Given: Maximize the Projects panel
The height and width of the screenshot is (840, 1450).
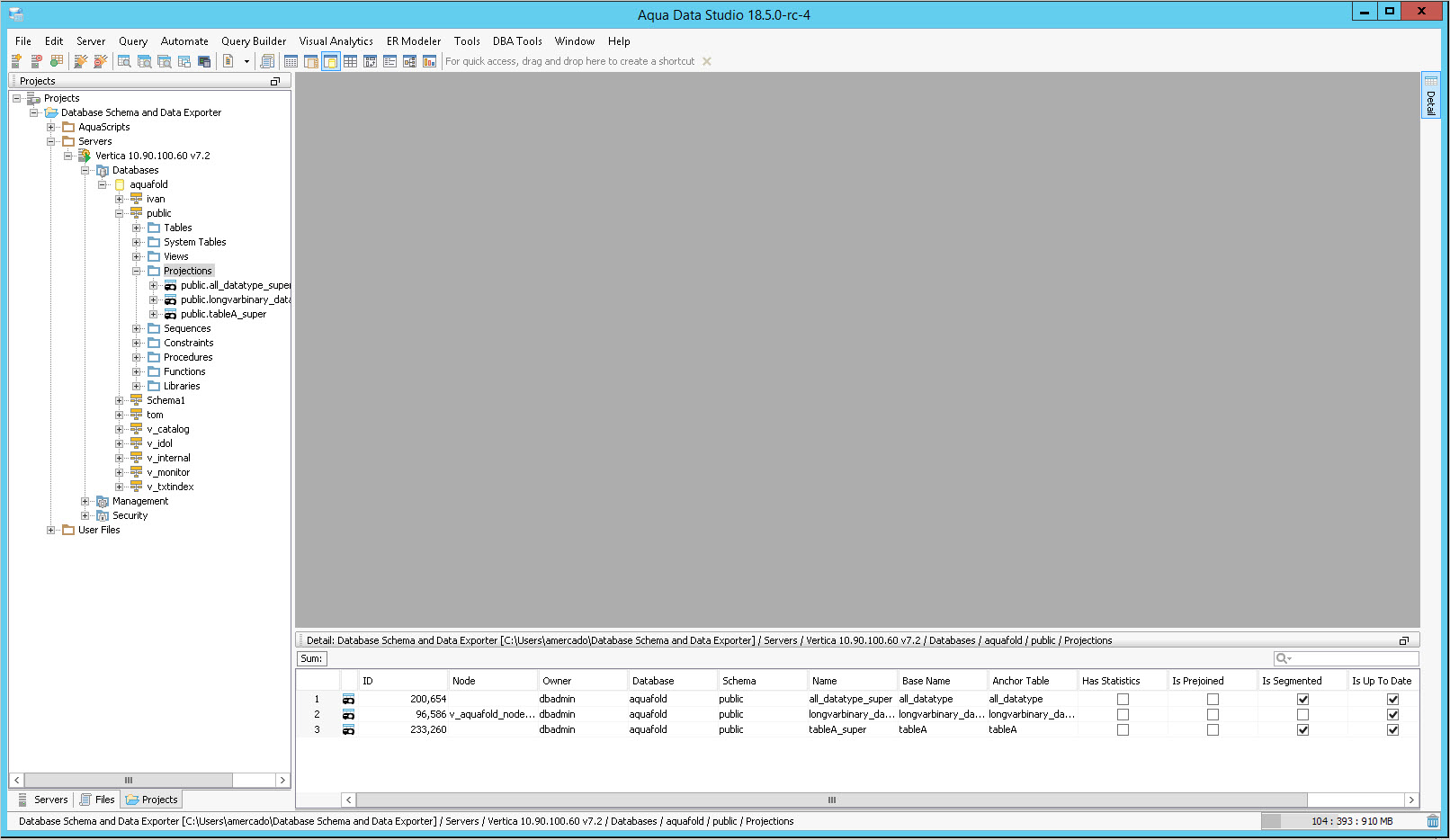Looking at the screenshot, I should [275, 81].
